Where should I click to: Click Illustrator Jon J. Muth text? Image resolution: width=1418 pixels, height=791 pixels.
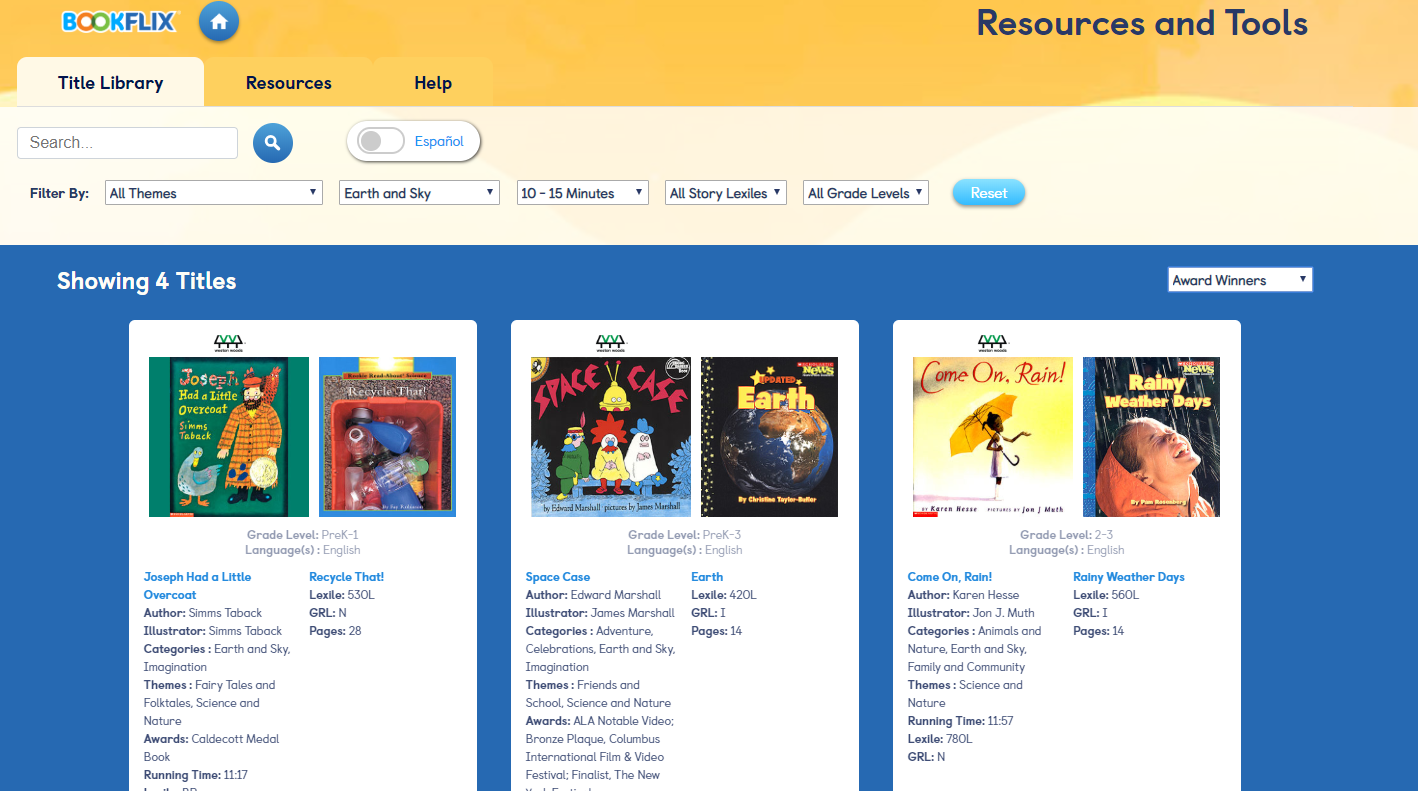coord(971,613)
